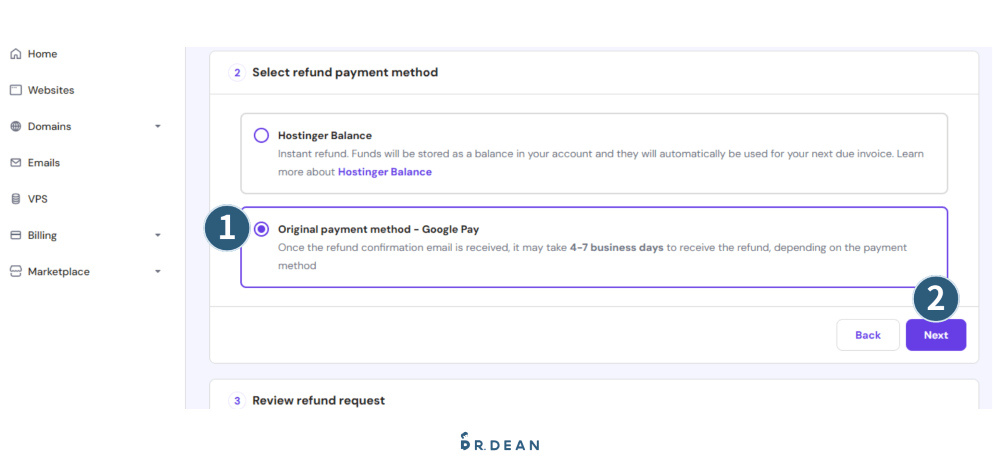Click the VPS database icon
Viewport: 1000px width, 469px height.
(15, 199)
